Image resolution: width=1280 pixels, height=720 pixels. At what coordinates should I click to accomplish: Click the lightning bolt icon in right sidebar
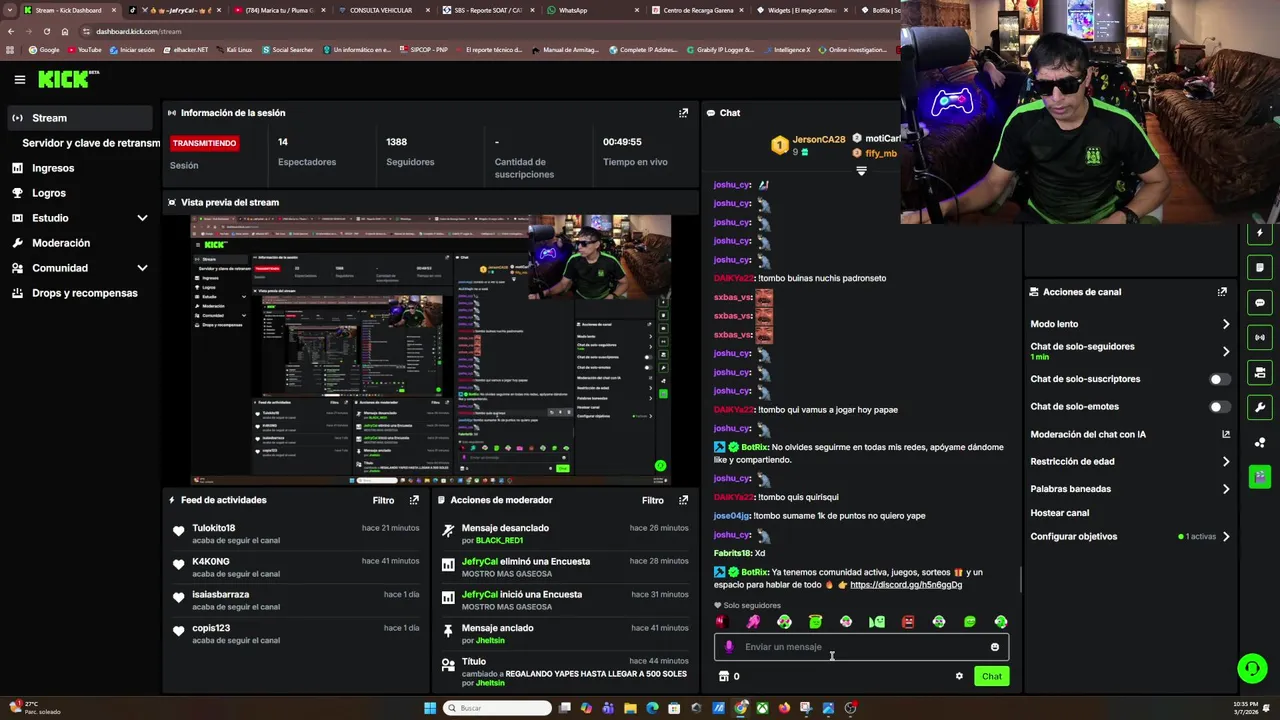click(1260, 233)
